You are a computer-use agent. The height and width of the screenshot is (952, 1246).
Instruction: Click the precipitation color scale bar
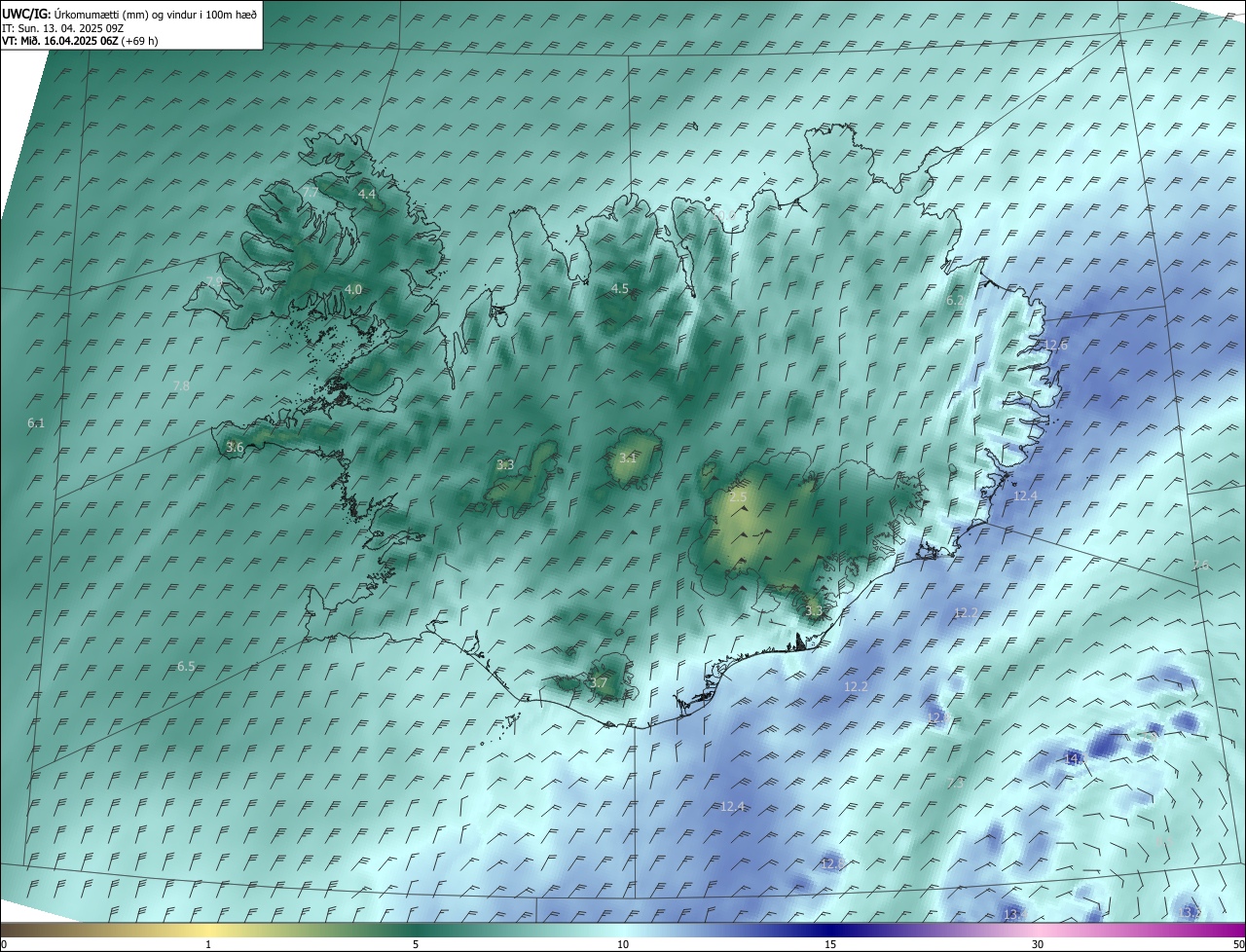coord(623,930)
